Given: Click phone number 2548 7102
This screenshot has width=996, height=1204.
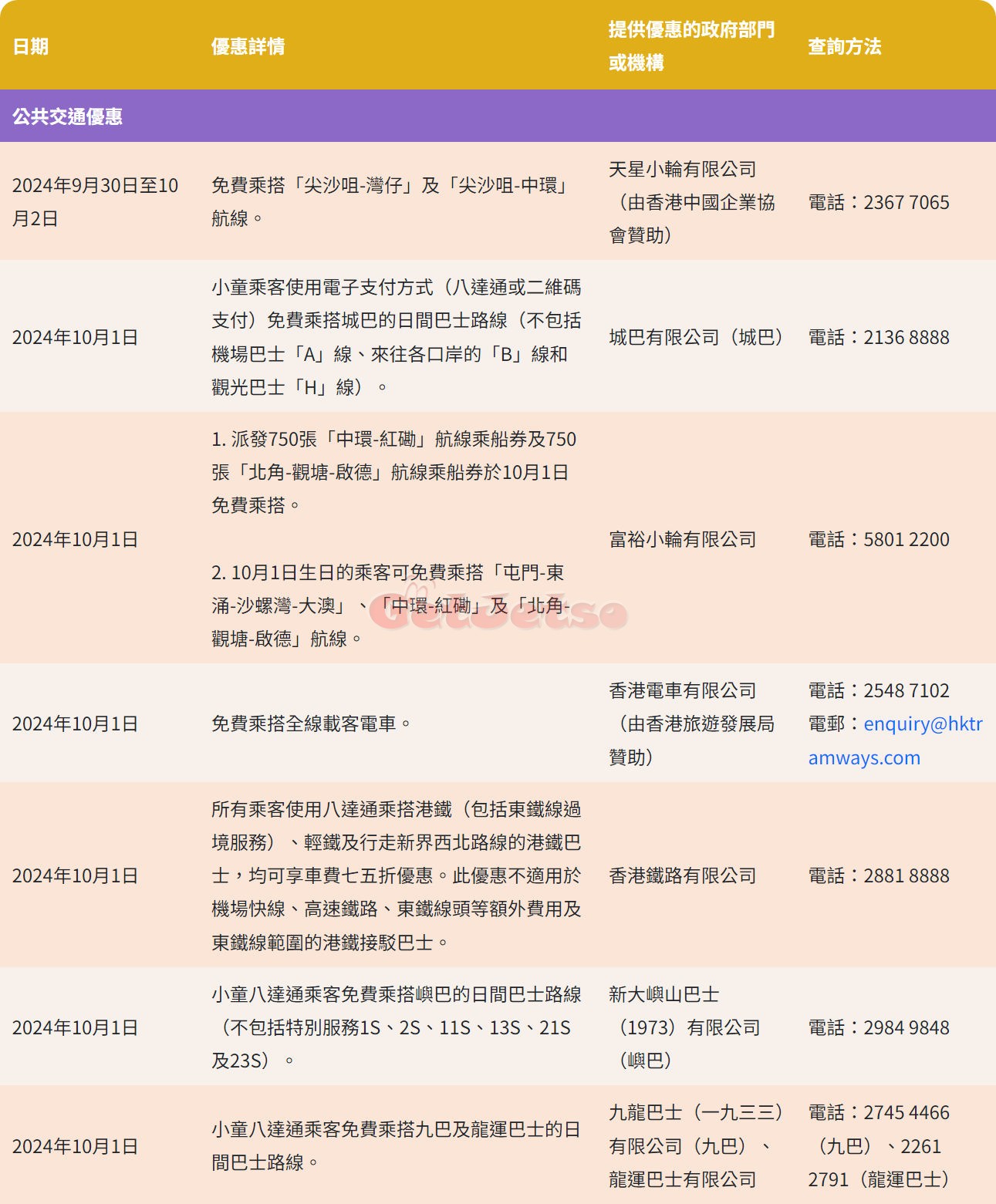Looking at the screenshot, I should [907, 690].
